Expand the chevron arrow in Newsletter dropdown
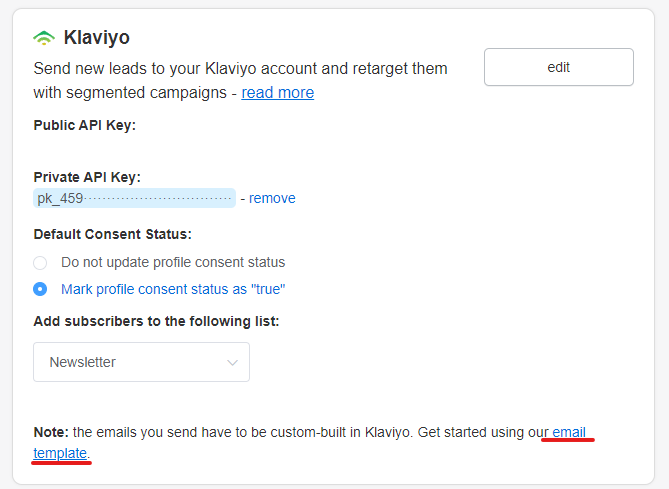669x489 pixels. (233, 363)
